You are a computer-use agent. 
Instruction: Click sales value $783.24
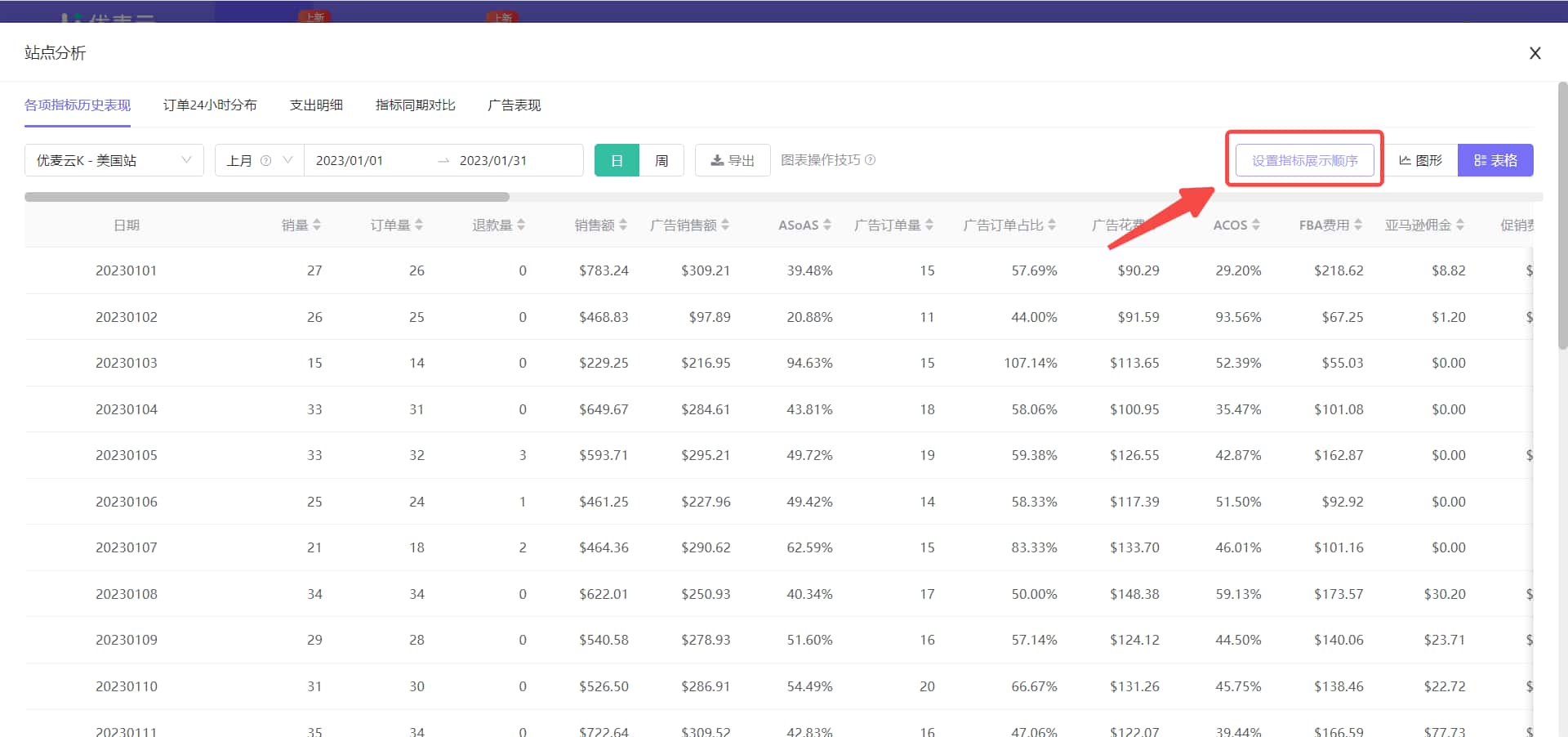point(604,270)
